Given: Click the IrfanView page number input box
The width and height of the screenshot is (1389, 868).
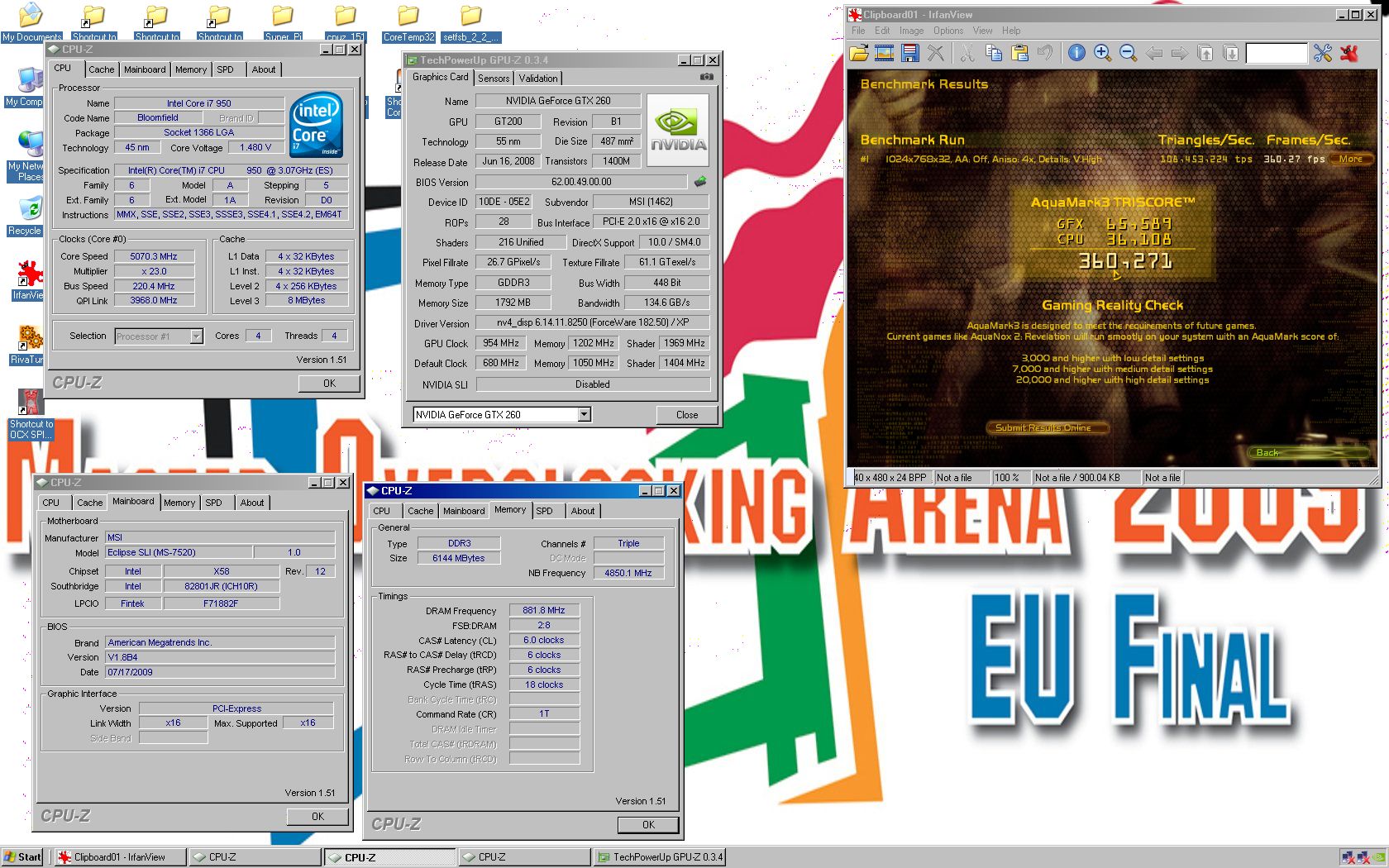Looking at the screenshot, I should (x=1276, y=54).
